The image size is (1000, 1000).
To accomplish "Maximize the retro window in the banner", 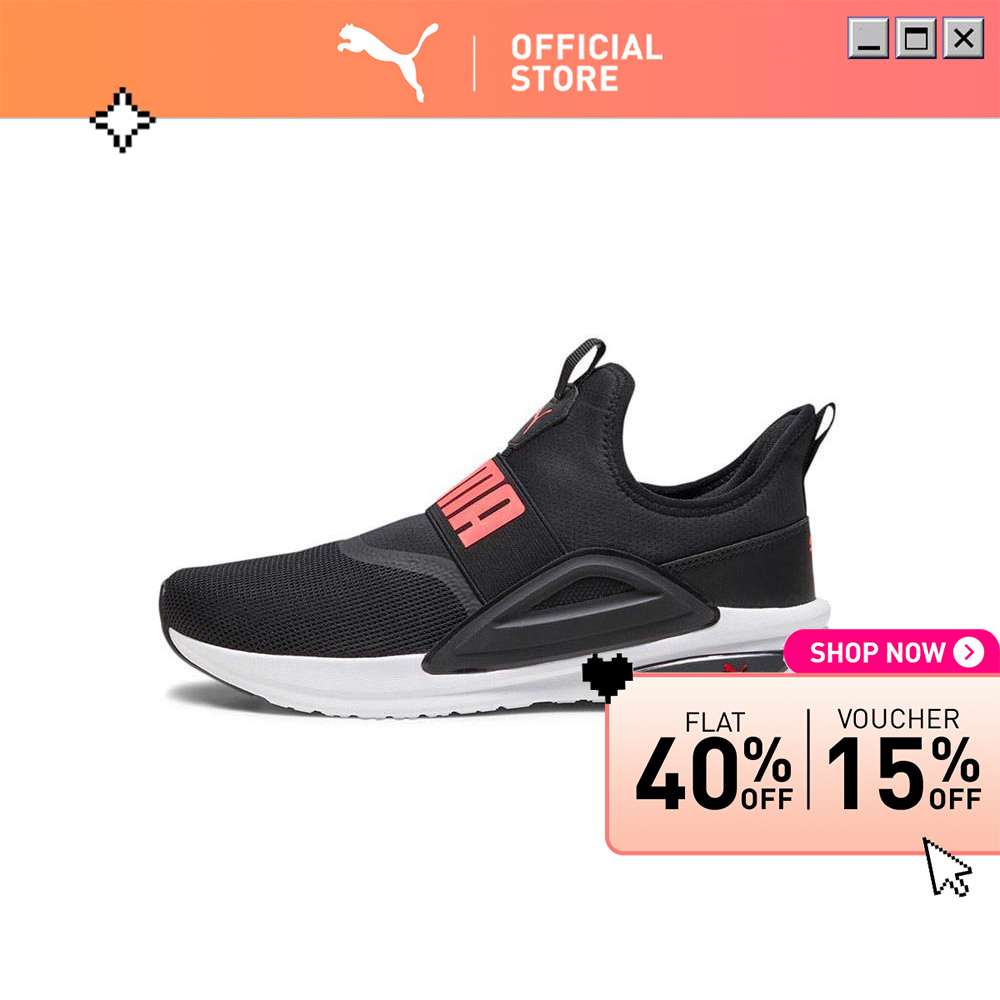I will click(916, 39).
